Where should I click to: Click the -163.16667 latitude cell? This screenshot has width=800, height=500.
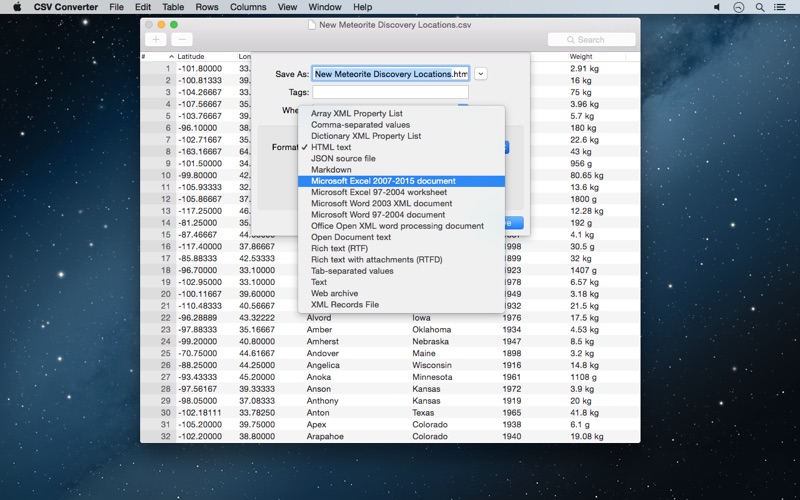pyautogui.click(x=200, y=152)
